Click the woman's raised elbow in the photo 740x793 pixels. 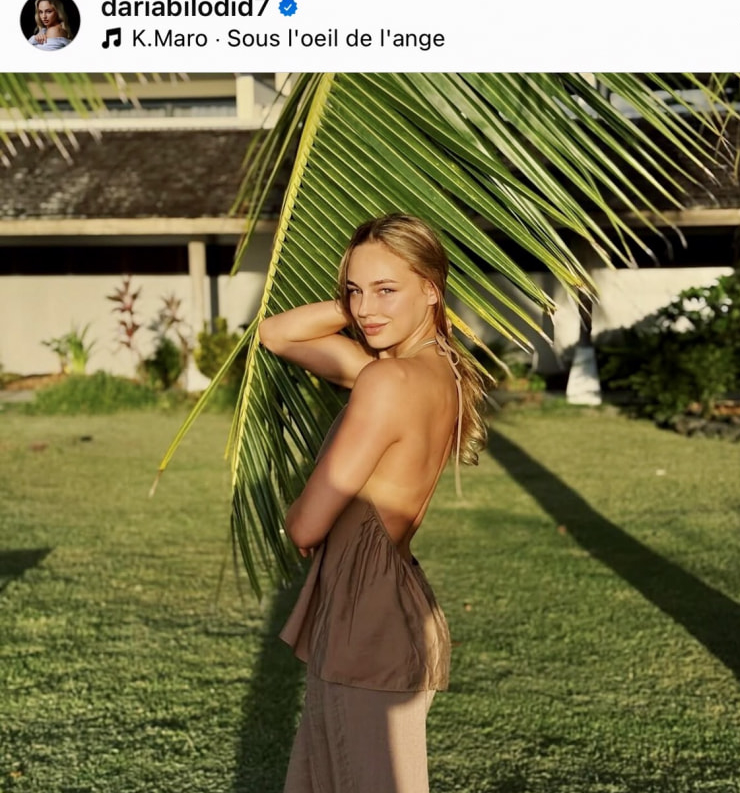pyautogui.click(x=268, y=331)
